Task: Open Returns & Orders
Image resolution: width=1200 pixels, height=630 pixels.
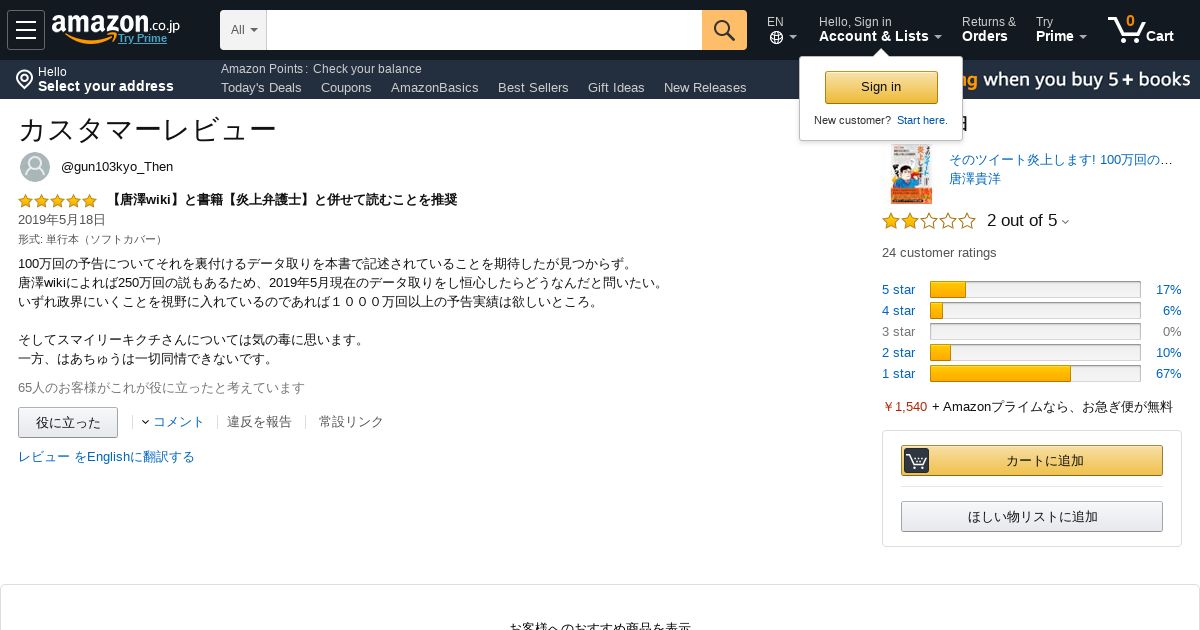Action: [x=989, y=30]
